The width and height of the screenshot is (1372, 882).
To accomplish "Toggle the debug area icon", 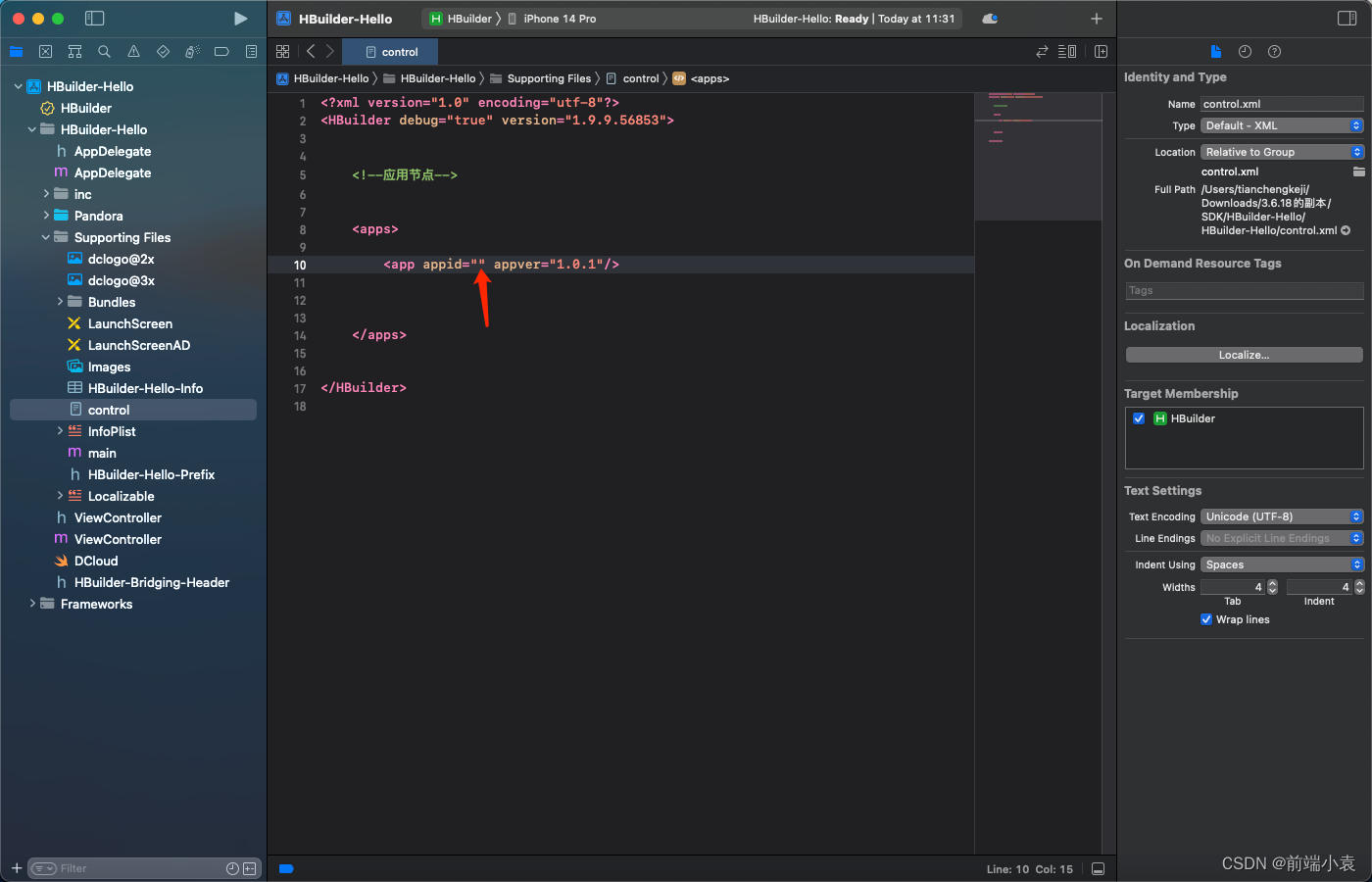I will coord(1098,869).
